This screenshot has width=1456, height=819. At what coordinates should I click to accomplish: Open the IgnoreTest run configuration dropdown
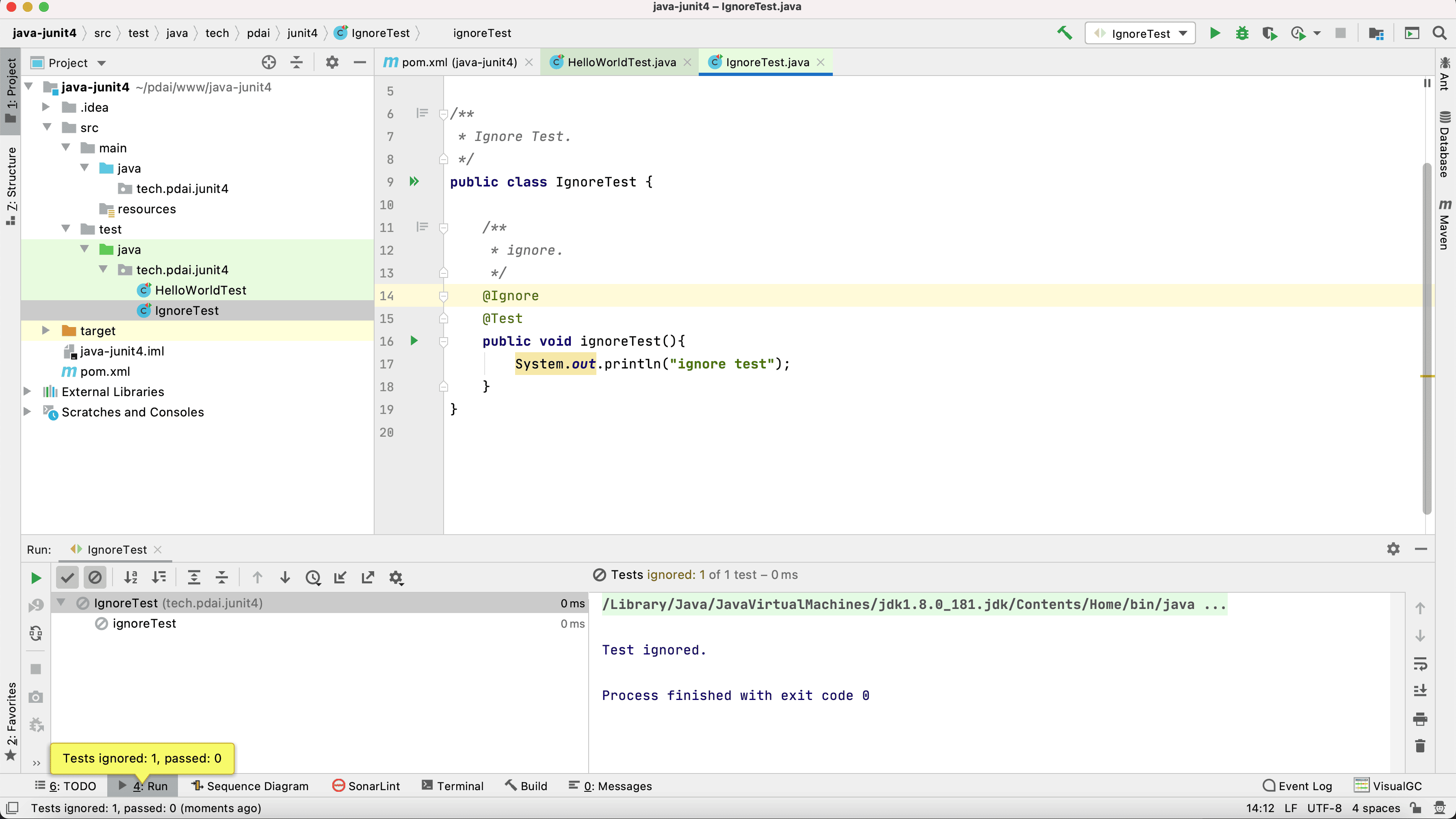(x=1140, y=33)
